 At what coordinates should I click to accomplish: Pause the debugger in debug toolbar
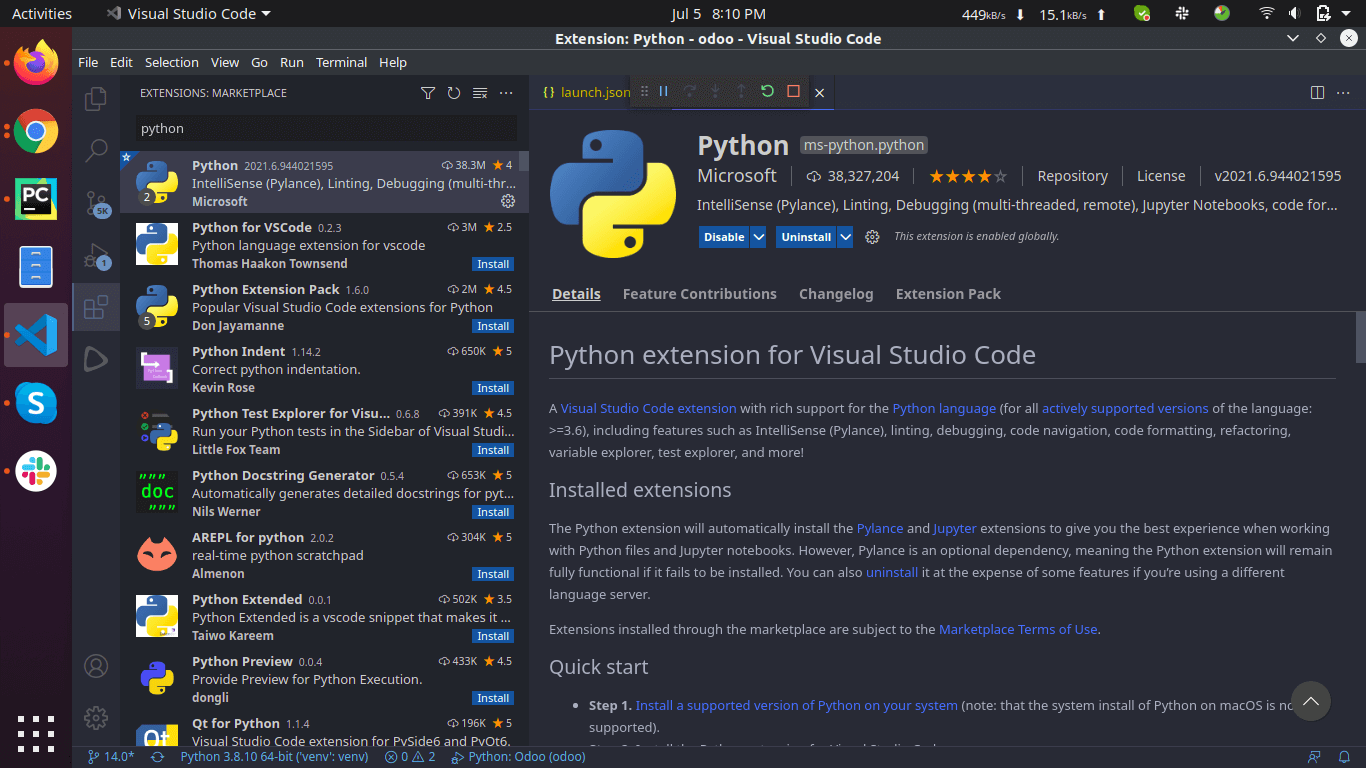(663, 91)
